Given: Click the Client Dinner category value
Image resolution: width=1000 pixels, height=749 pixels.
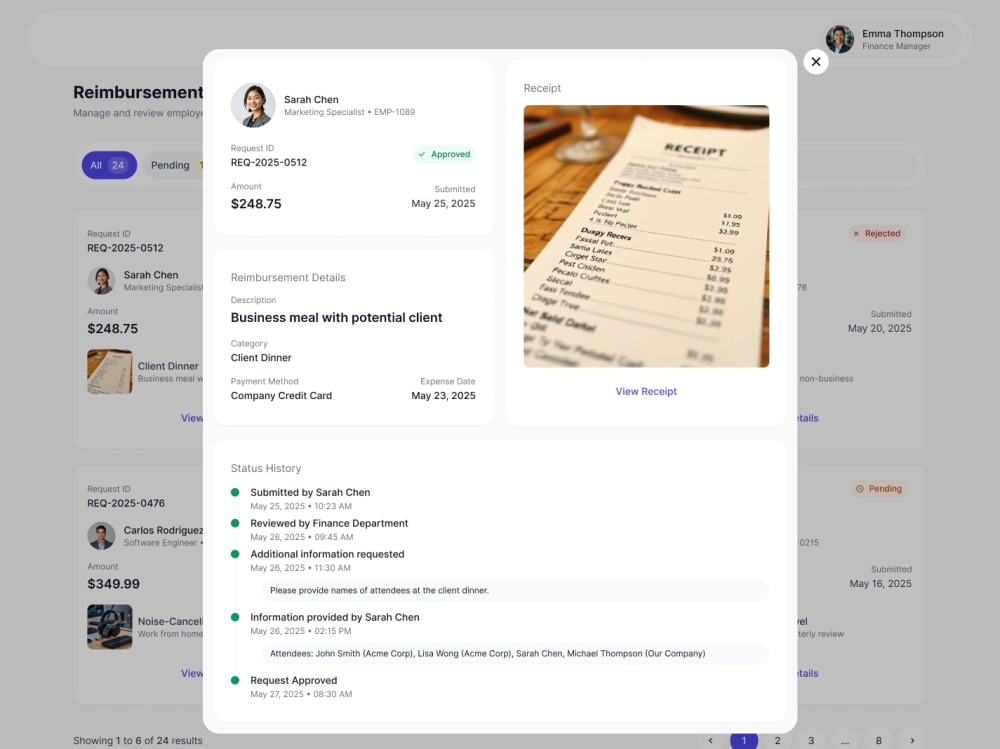Looking at the screenshot, I should [x=261, y=357].
